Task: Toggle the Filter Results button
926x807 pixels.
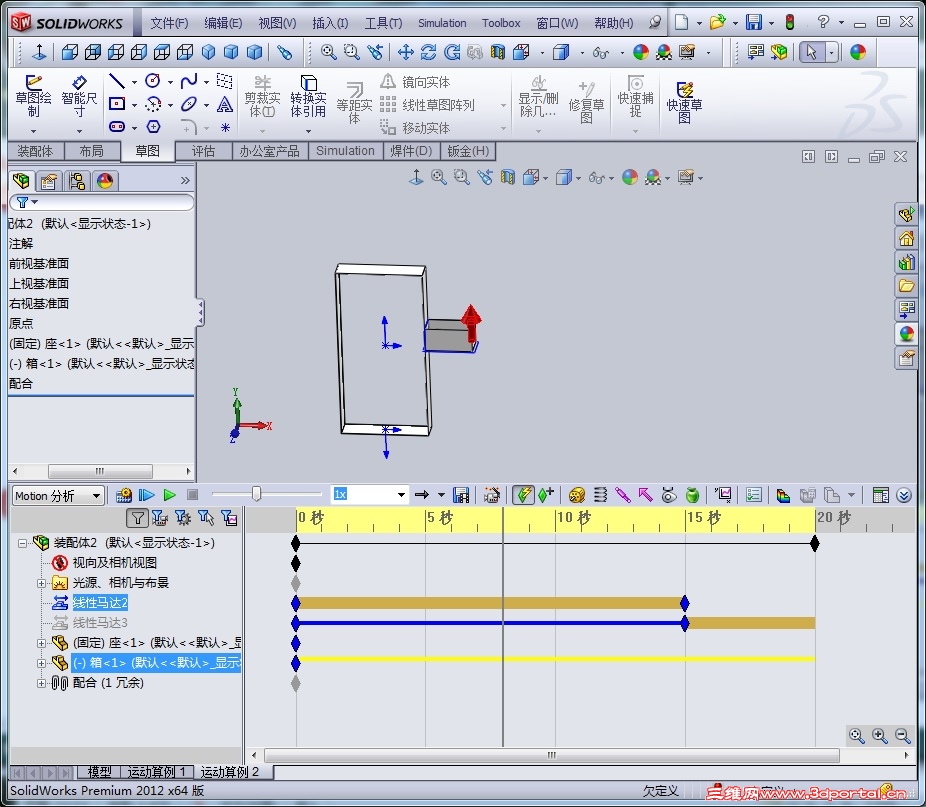Action: (x=229, y=518)
